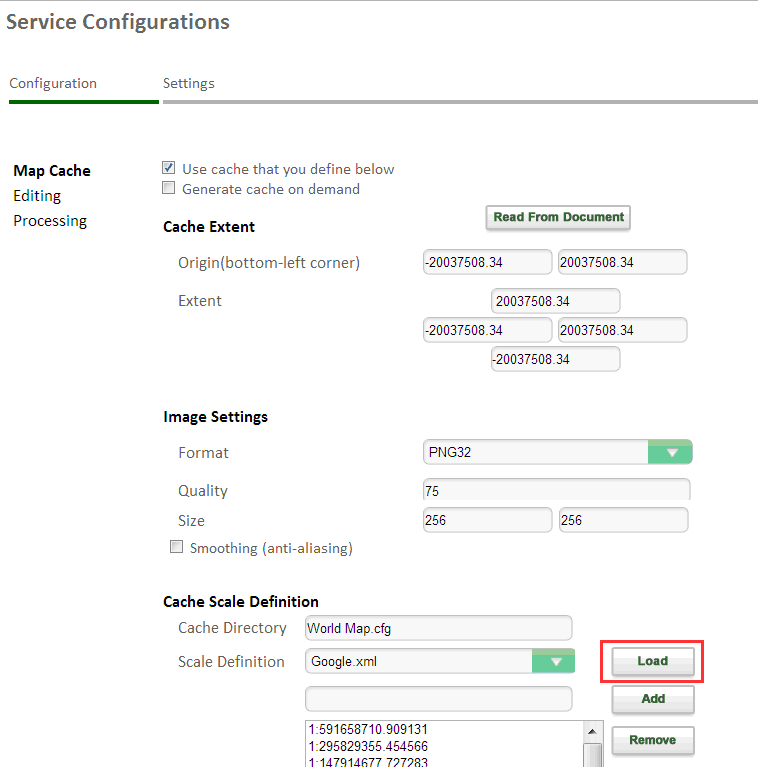This screenshot has width=758, height=768.
Task: Click the Add scale button
Action: tap(653, 699)
